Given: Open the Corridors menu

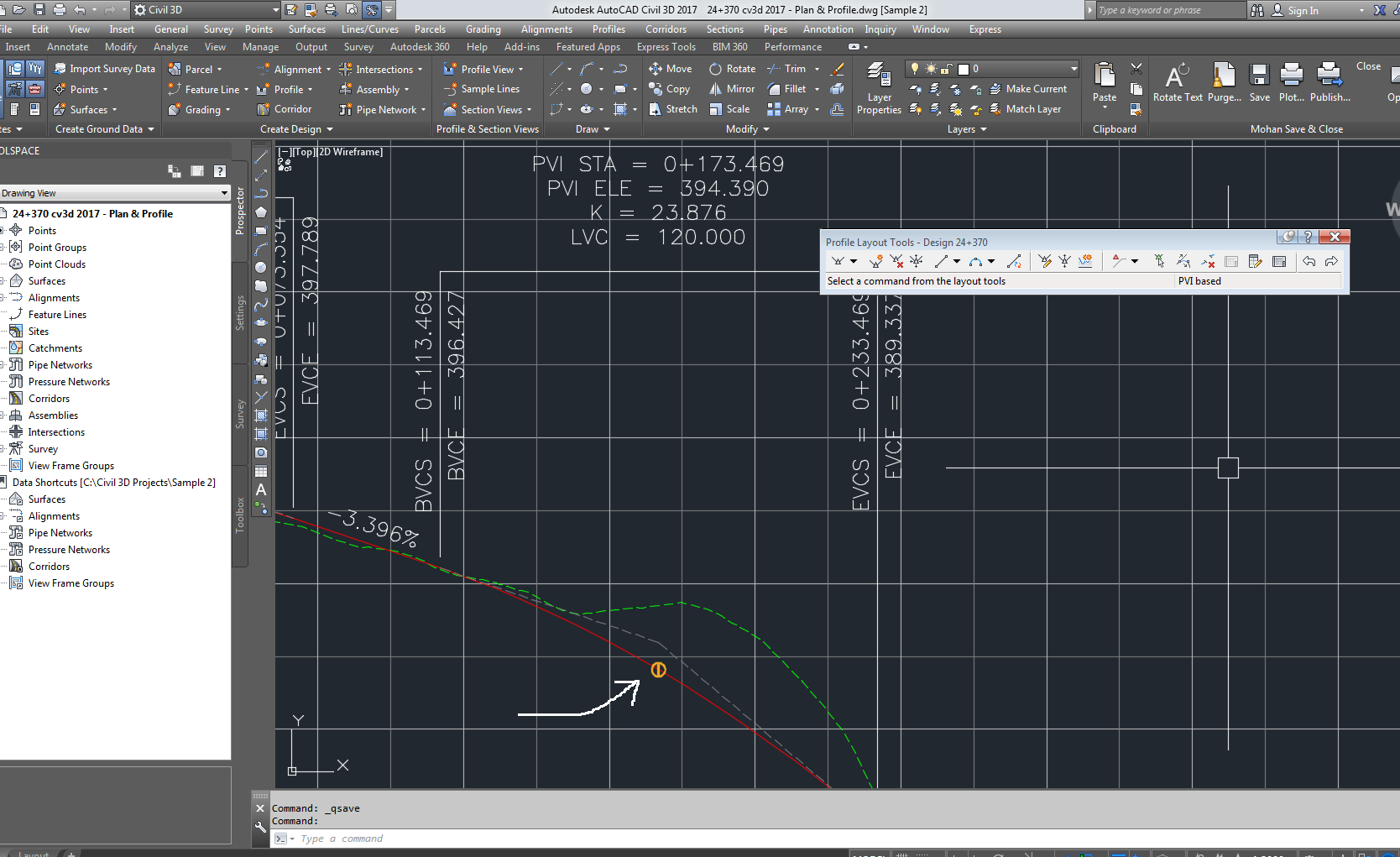Looking at the screenshot, I should coord(665,29).
